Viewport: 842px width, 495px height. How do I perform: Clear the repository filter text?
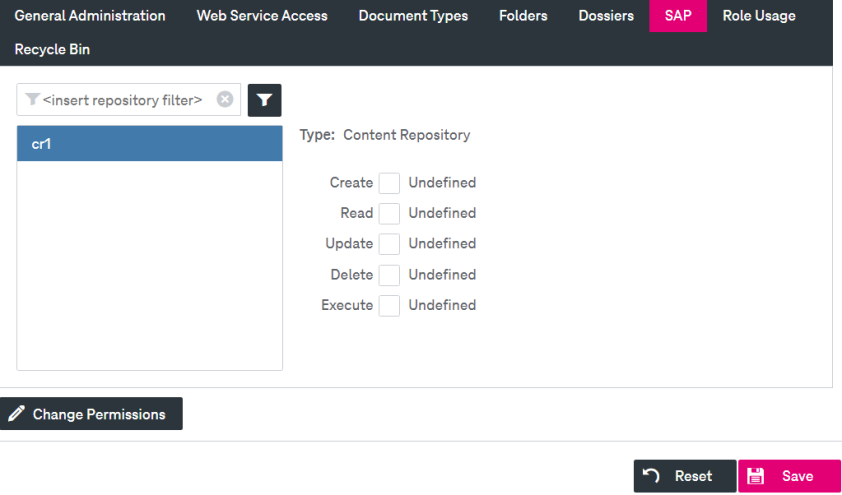coord(225,99)
